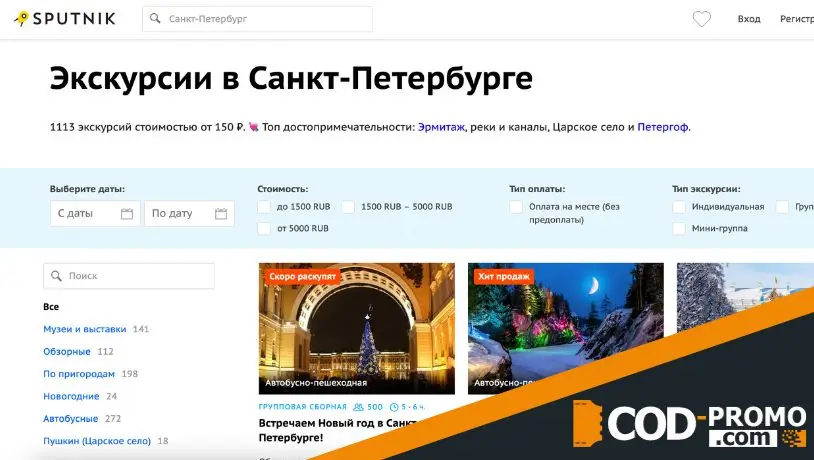Screen dimensions: 814x460
Task: Select 'Новогодние' category
Action: point(71,396)
